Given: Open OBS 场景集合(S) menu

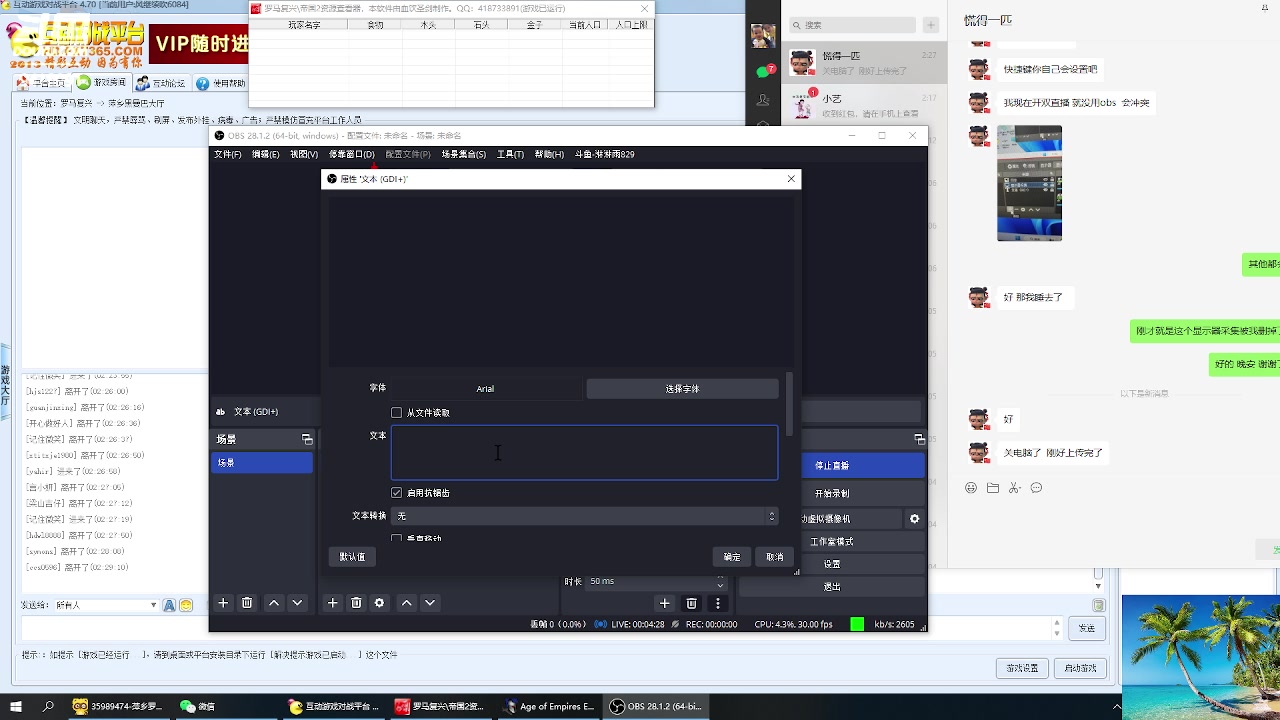Looking at the screenshot, I should click(464, 154).
